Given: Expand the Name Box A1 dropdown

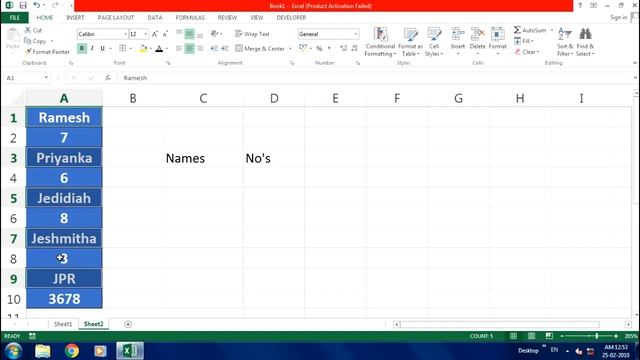Looking at the screenshot, I should pyautogui.click(x=46, y=78).
